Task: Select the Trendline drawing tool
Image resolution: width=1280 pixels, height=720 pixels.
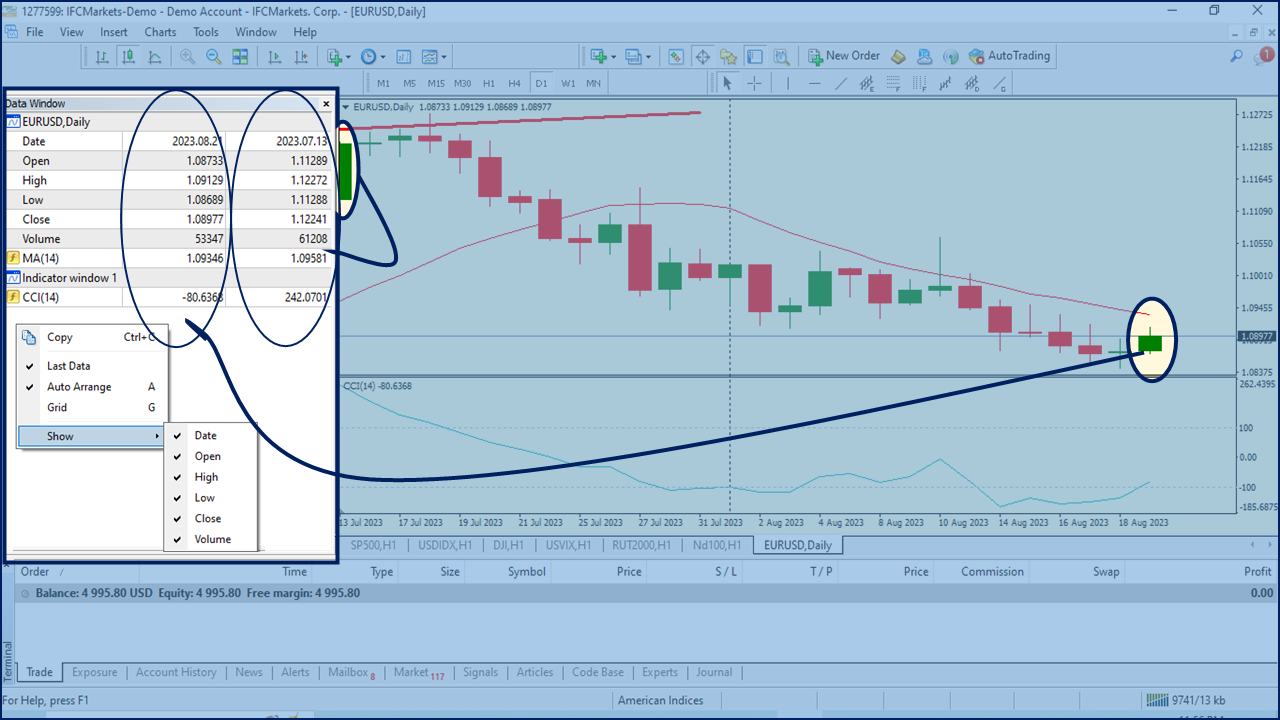Action: click(841, 83)
